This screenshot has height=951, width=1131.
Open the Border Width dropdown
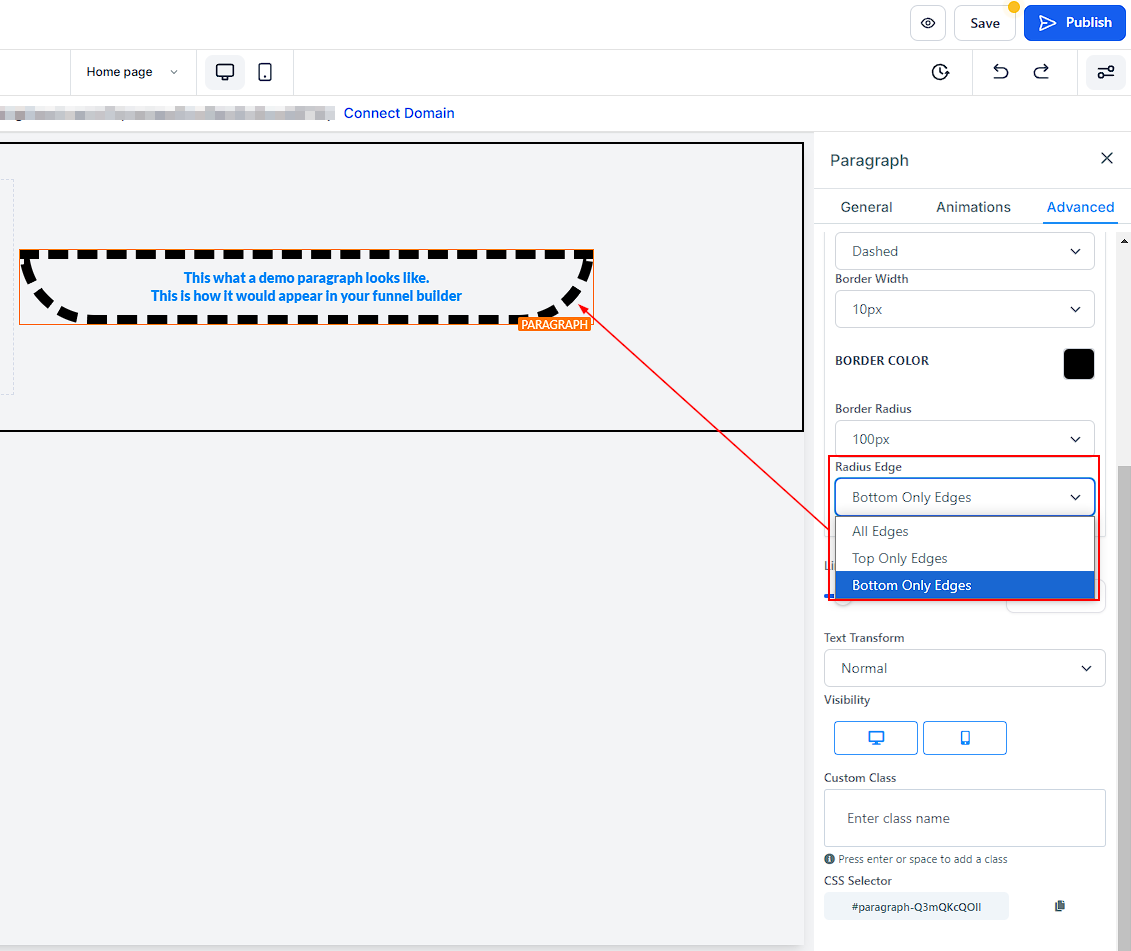(x=964, y=309)
